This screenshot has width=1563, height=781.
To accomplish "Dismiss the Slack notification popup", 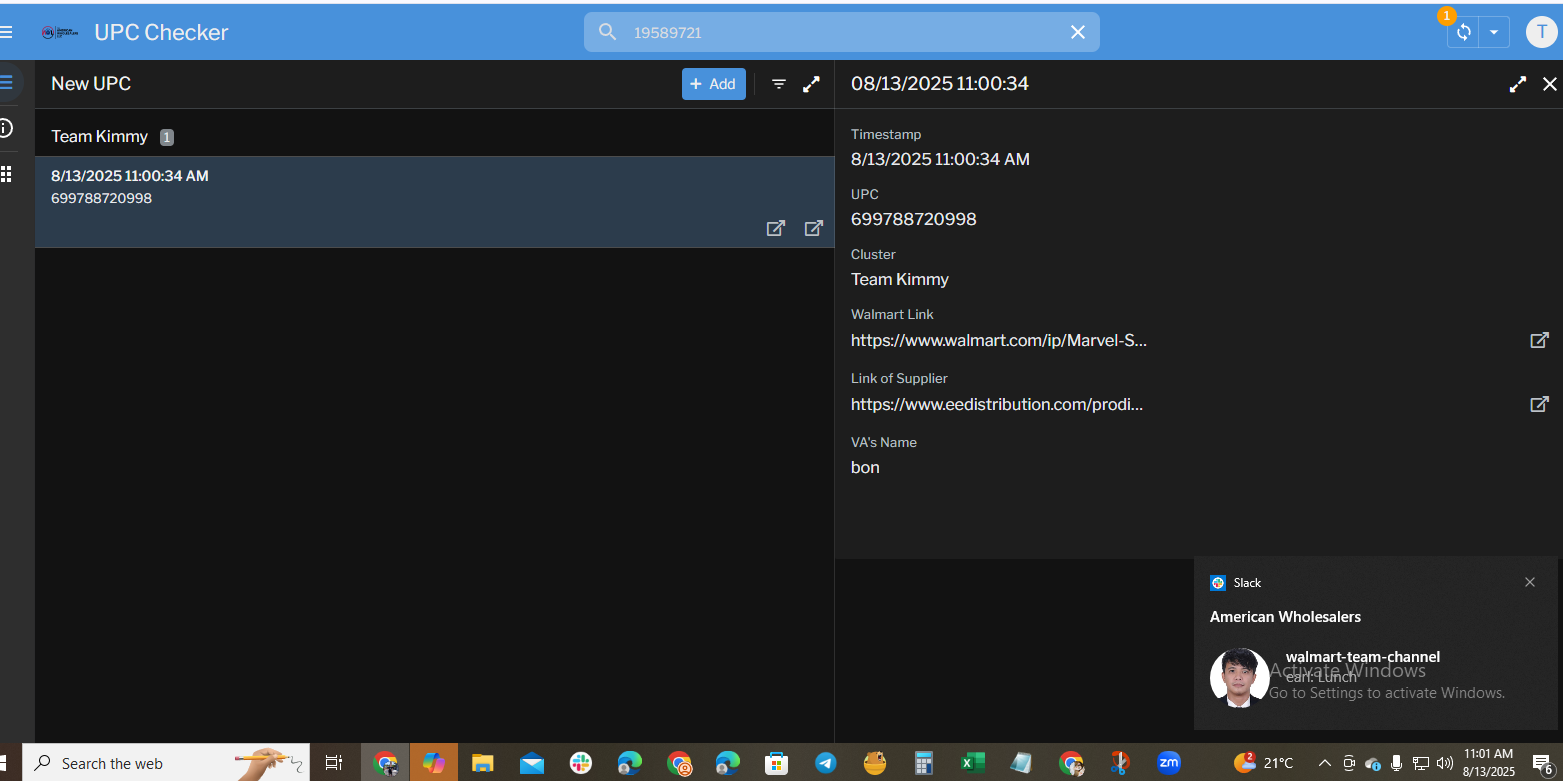I will click(1529, 582).
